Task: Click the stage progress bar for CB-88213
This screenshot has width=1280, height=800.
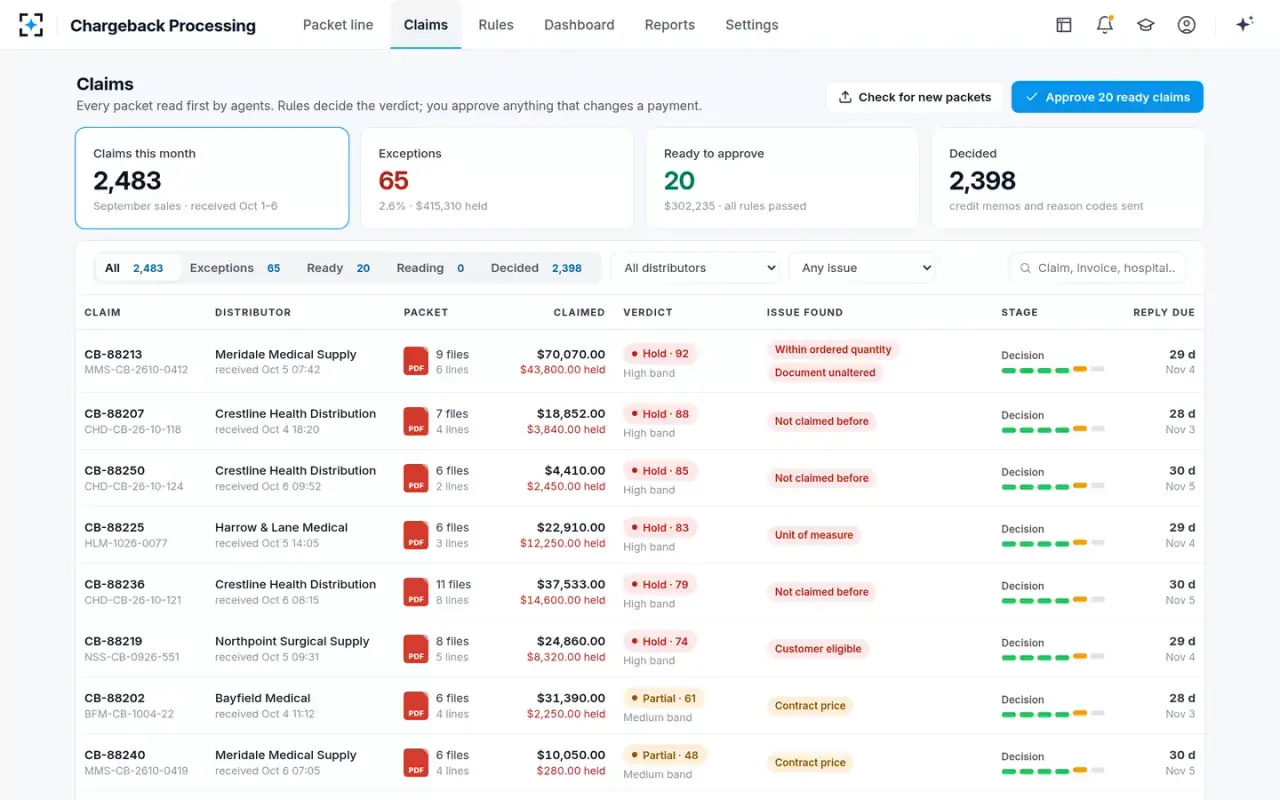Action: coord(1053,370)
